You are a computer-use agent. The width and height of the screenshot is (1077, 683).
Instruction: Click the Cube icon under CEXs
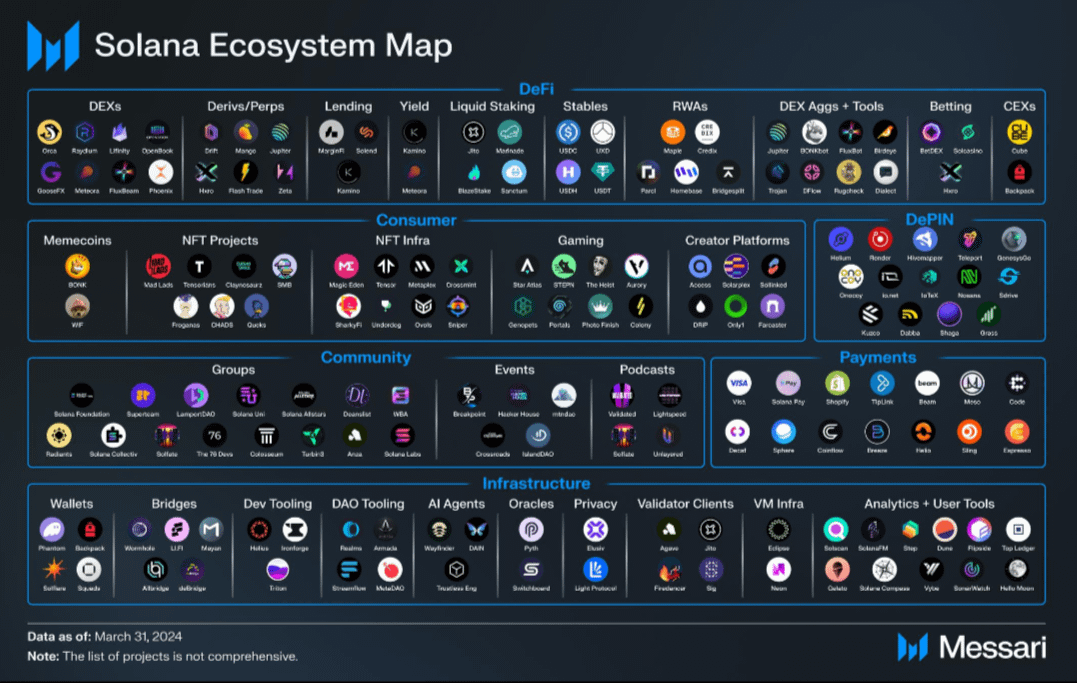click(1019, 132)
